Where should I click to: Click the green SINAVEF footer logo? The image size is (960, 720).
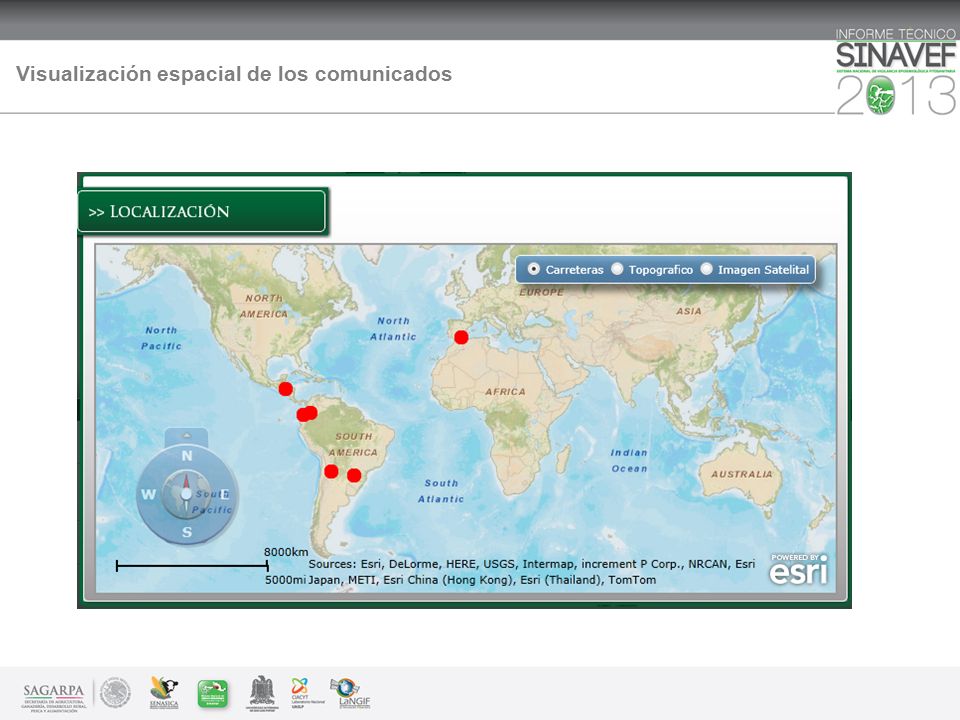(x=212, y=694)
